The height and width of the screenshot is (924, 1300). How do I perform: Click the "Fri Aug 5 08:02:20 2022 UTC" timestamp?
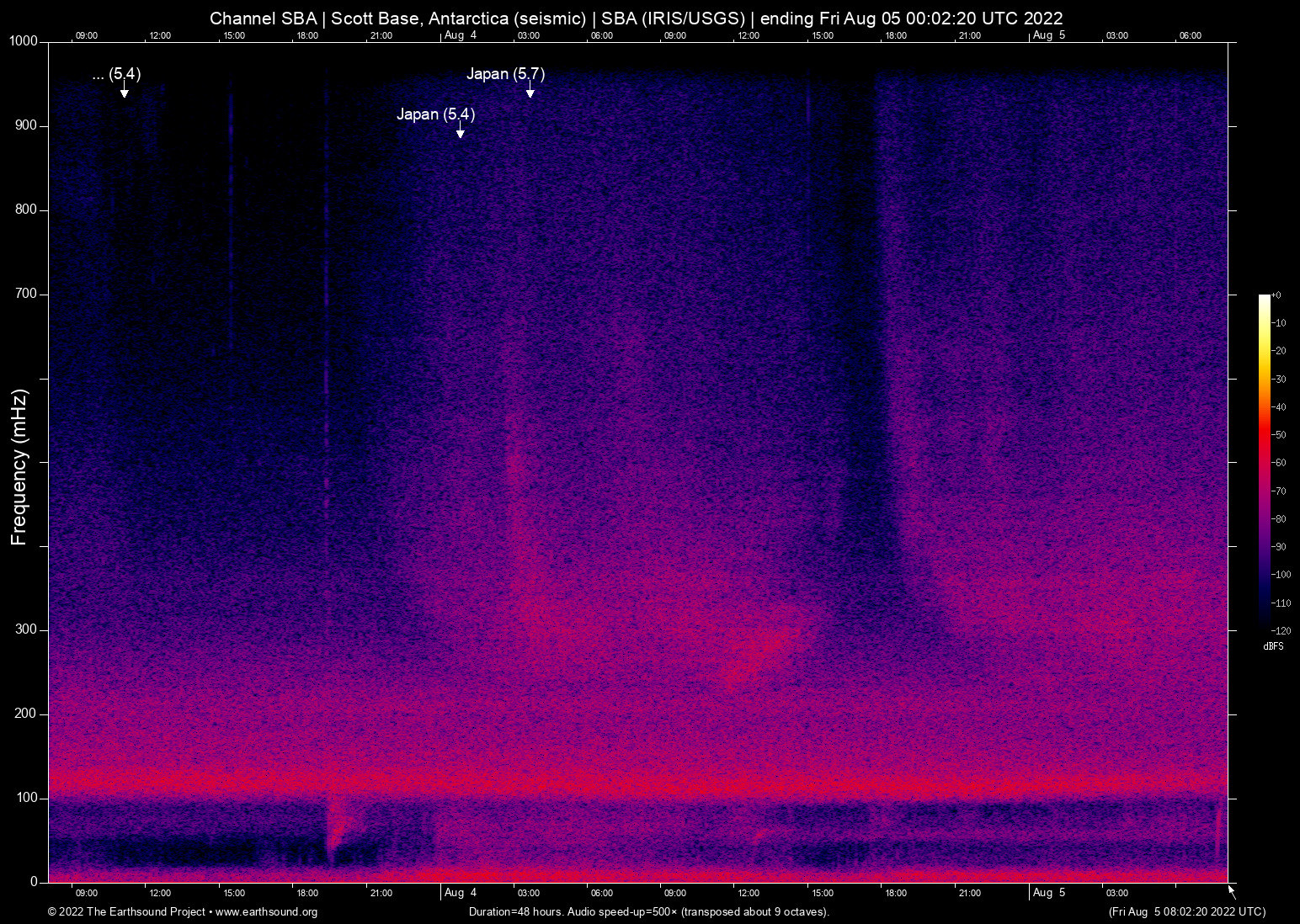point(1186,912)
